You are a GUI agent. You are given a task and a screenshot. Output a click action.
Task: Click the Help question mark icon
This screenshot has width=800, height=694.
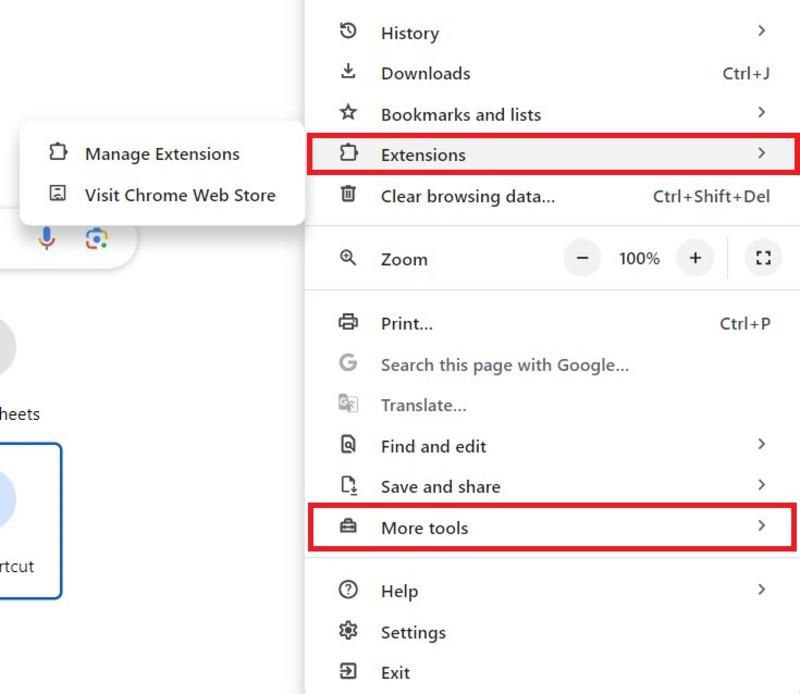pyautogui.click(x=348, y=589)
